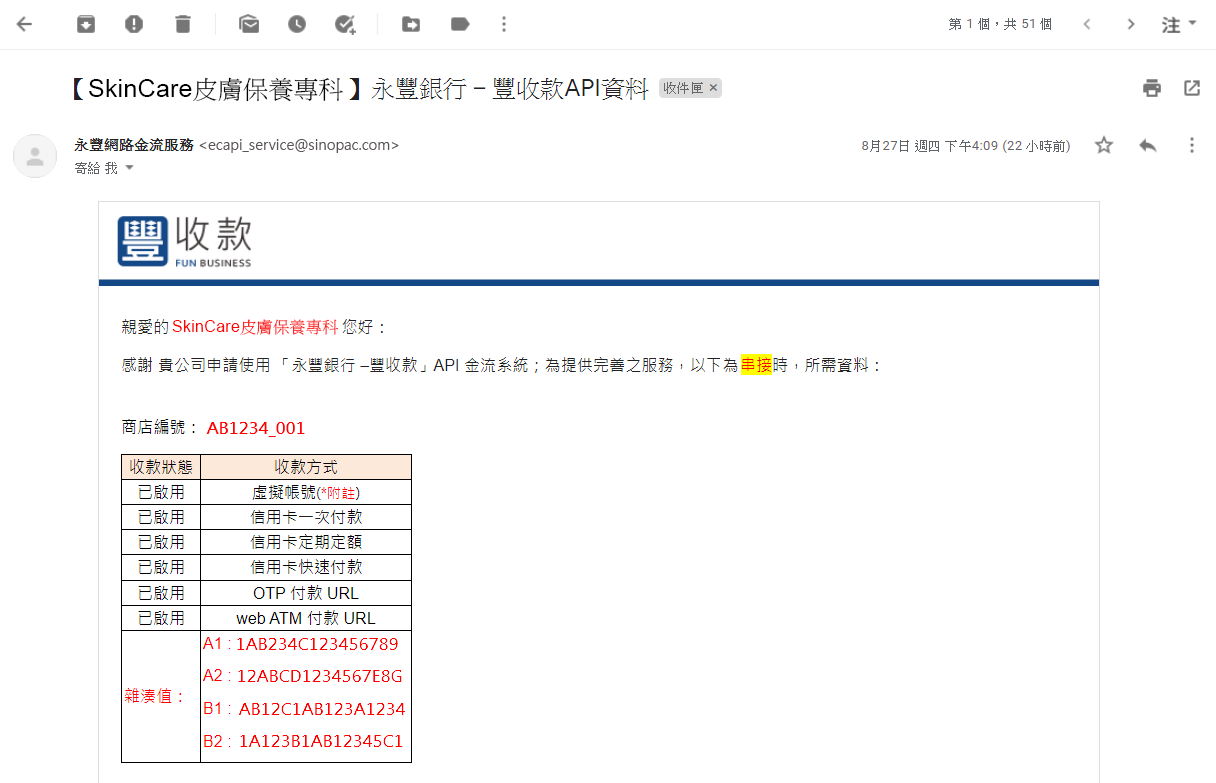Viewport: 1216px width, 783px height.
Task: Select shop ID AB1234_001
Action: click(255, 428)
